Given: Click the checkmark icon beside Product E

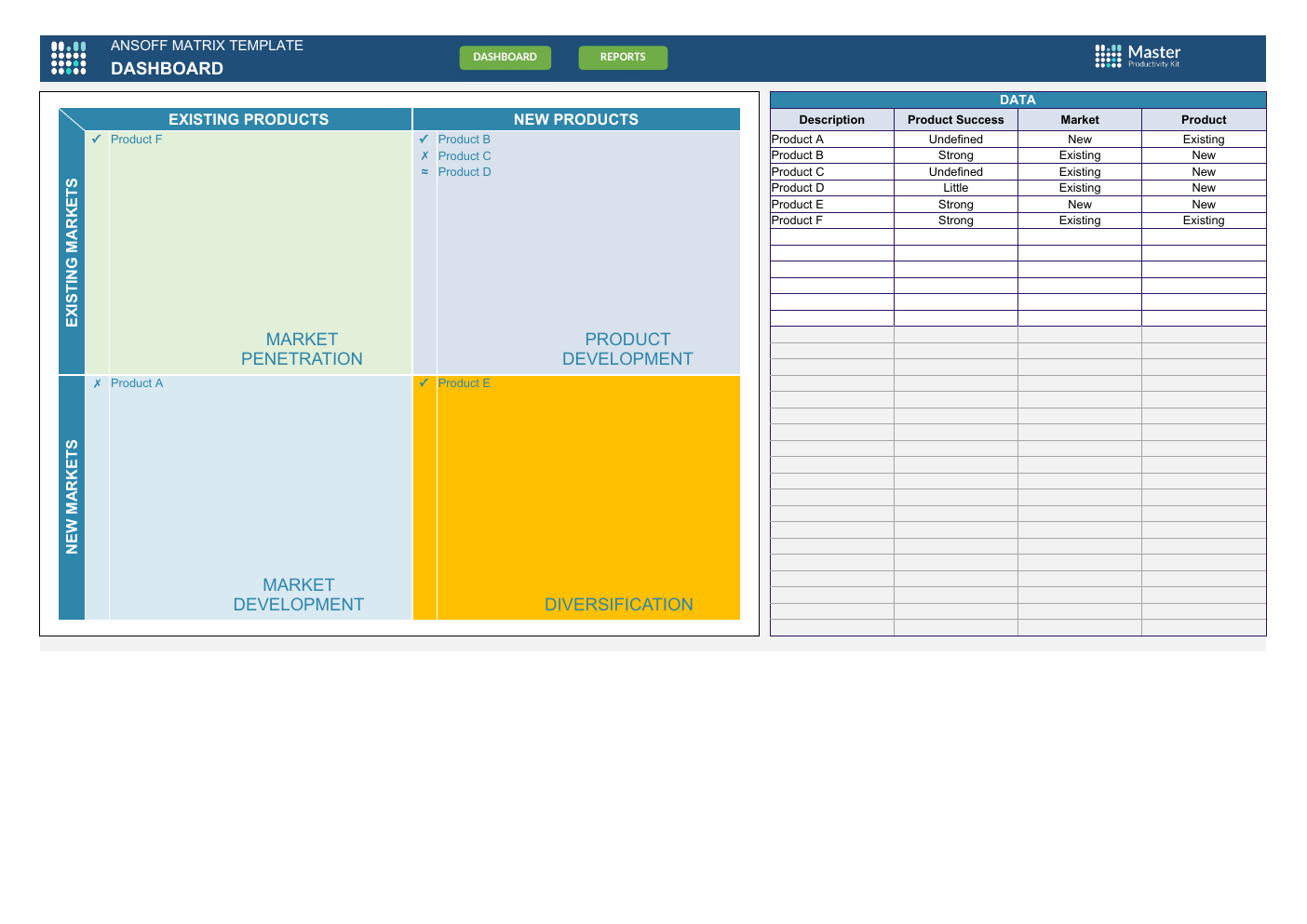Looking at the screenshot, I should (x=424, y=383).
